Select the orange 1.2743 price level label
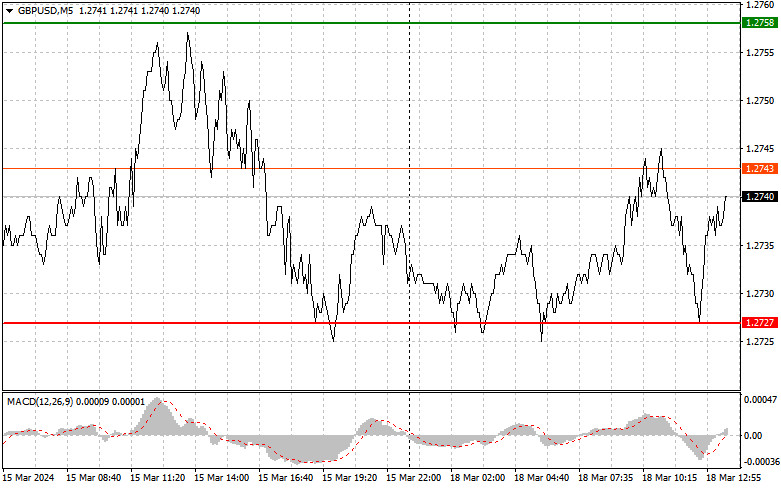The image size is (781, 489). click(759, 168)
